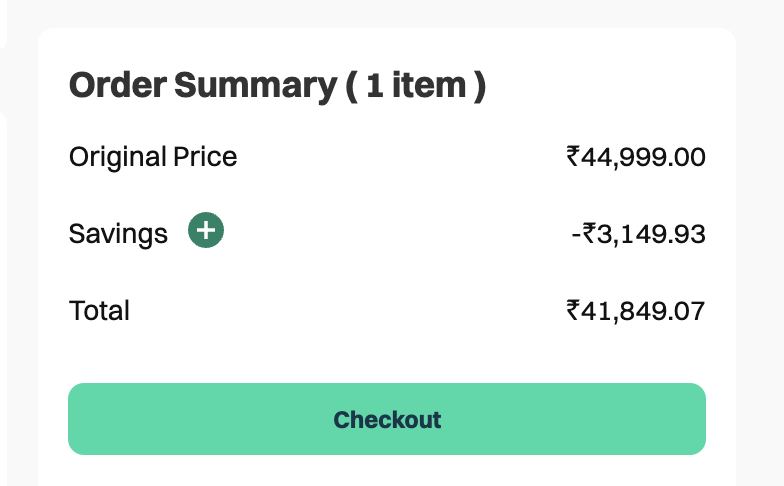Image resolution: width=784 pixels, height=486 pixels.
Task: Click the "( 1 item )" count text
Action: [x=416, y=86]
